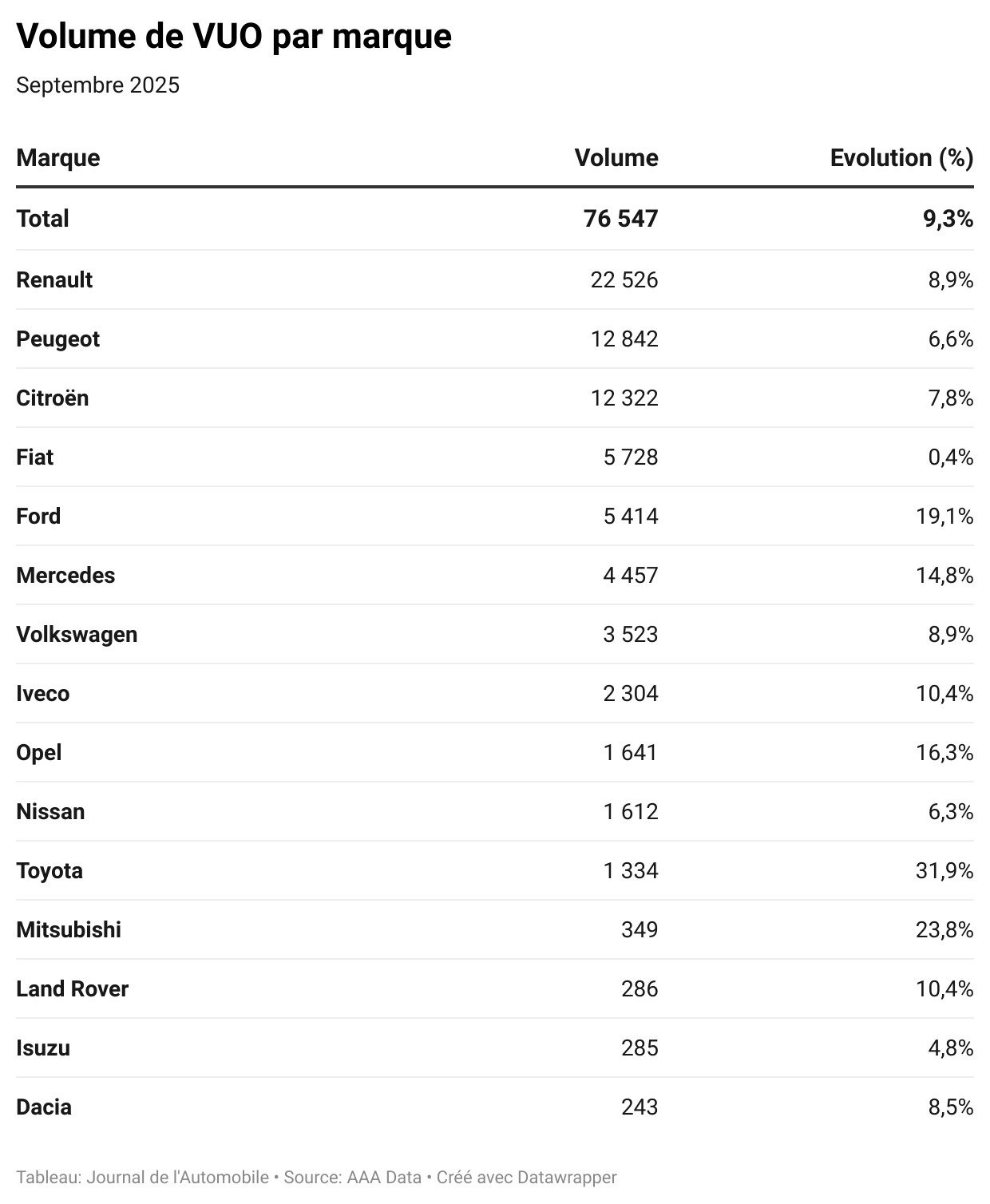Click the Land Rover brand name
The height and width of the screenshot is (1204, 990).
72,989
